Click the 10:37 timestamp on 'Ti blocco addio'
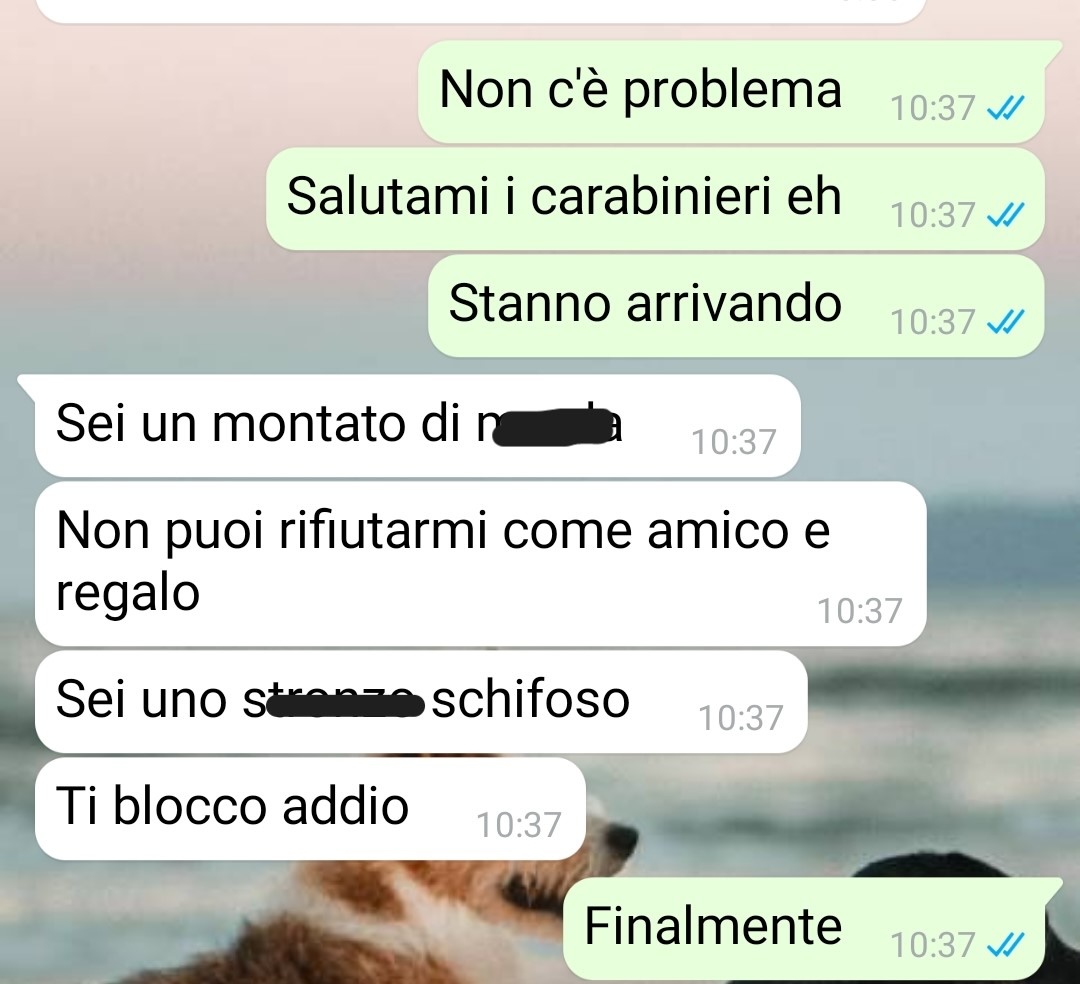The height and width of the screenshot is (984, 1080). pyautogui.click(x=519, y=825)
